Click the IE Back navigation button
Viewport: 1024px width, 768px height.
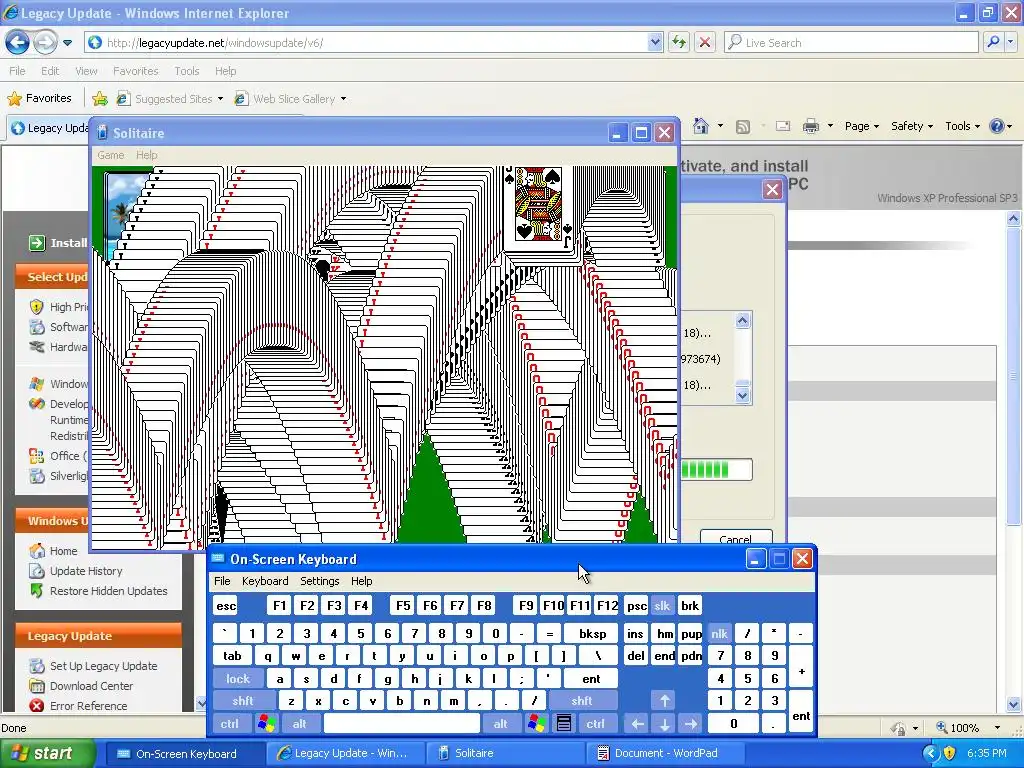tap(18, 43)
